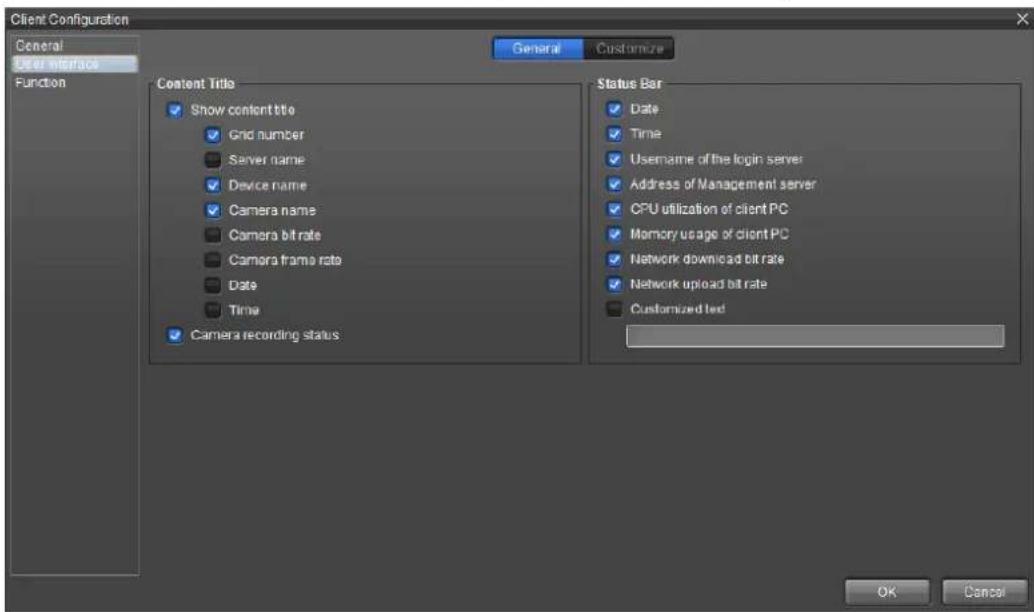Enable the Server name checkbox
This screenshot has width=1034, height=612.
[x=212, y=160]
